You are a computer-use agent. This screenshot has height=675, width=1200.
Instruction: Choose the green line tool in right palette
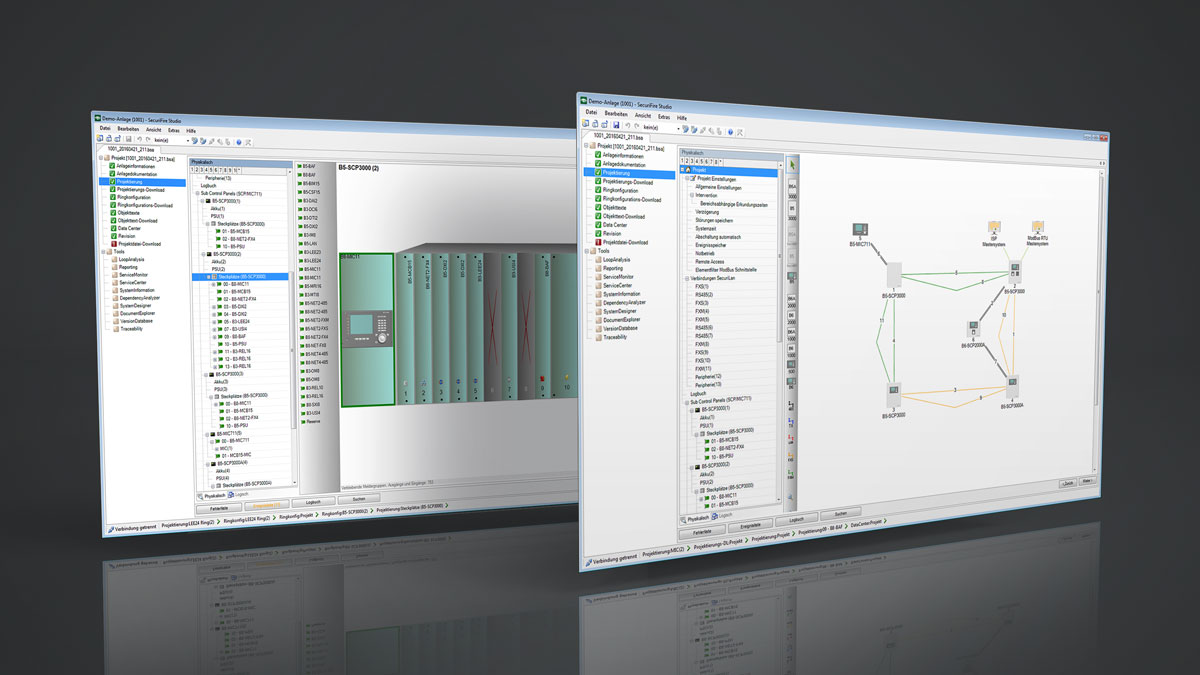tap(791, 474)
